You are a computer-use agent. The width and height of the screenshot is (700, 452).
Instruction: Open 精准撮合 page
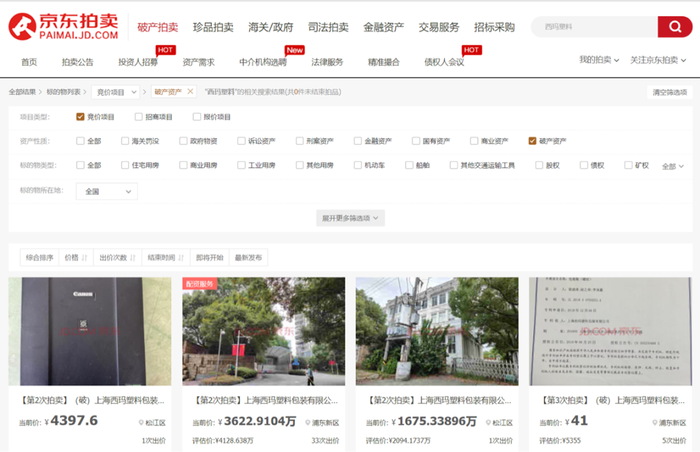tap(383, 62)
